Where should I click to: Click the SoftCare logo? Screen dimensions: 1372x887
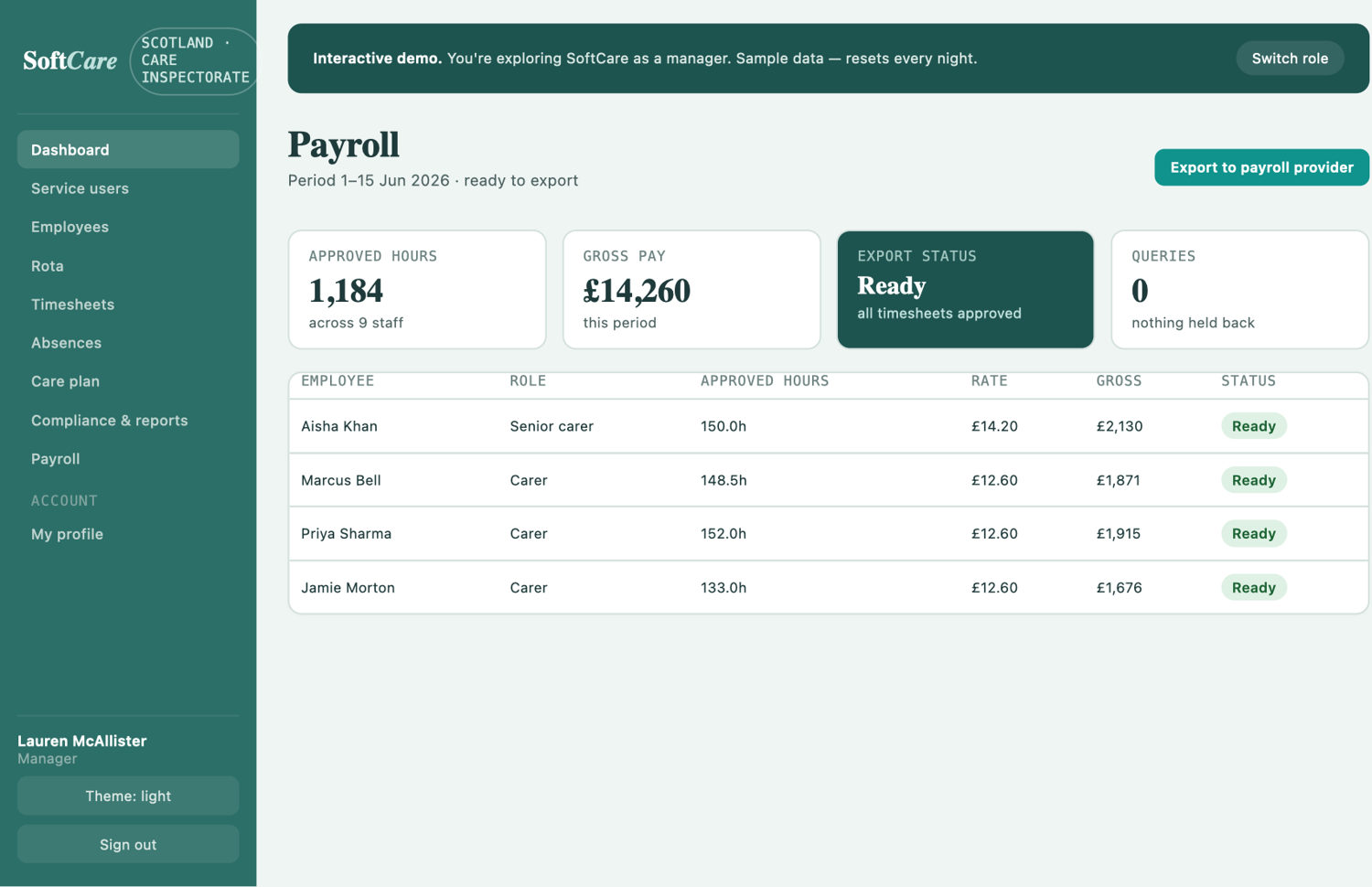[70, 60]
